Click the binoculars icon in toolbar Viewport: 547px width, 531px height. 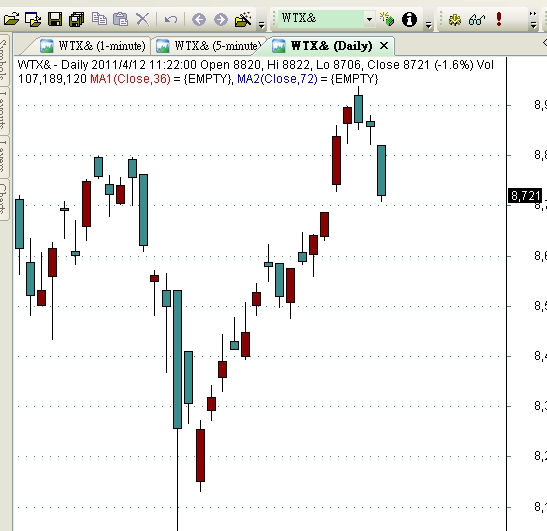click(477, 20)
